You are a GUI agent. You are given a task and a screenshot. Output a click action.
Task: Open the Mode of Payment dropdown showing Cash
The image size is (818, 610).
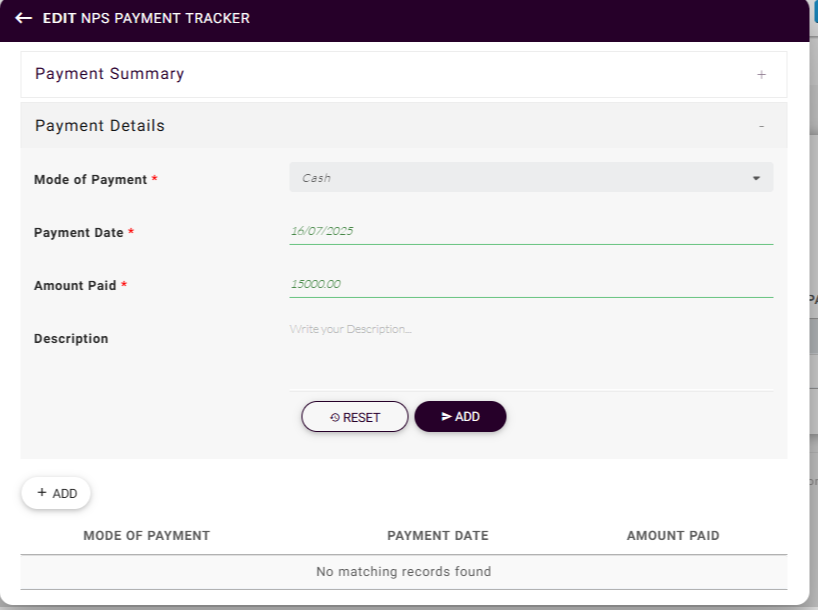[531, 178]
